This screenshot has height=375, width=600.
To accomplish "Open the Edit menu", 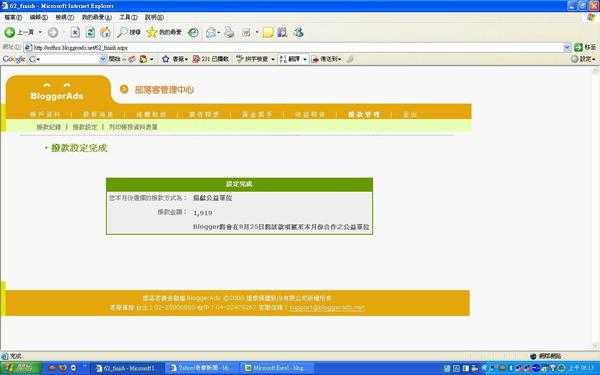I will 39,17.
